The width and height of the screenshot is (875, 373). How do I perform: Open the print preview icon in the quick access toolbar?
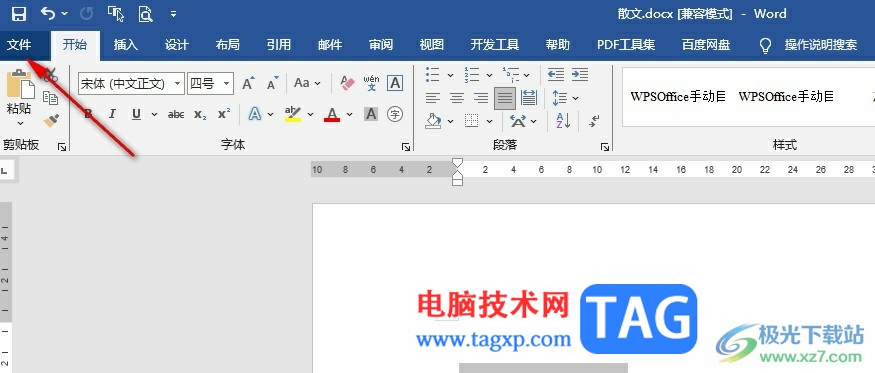[x=145, y=14]
